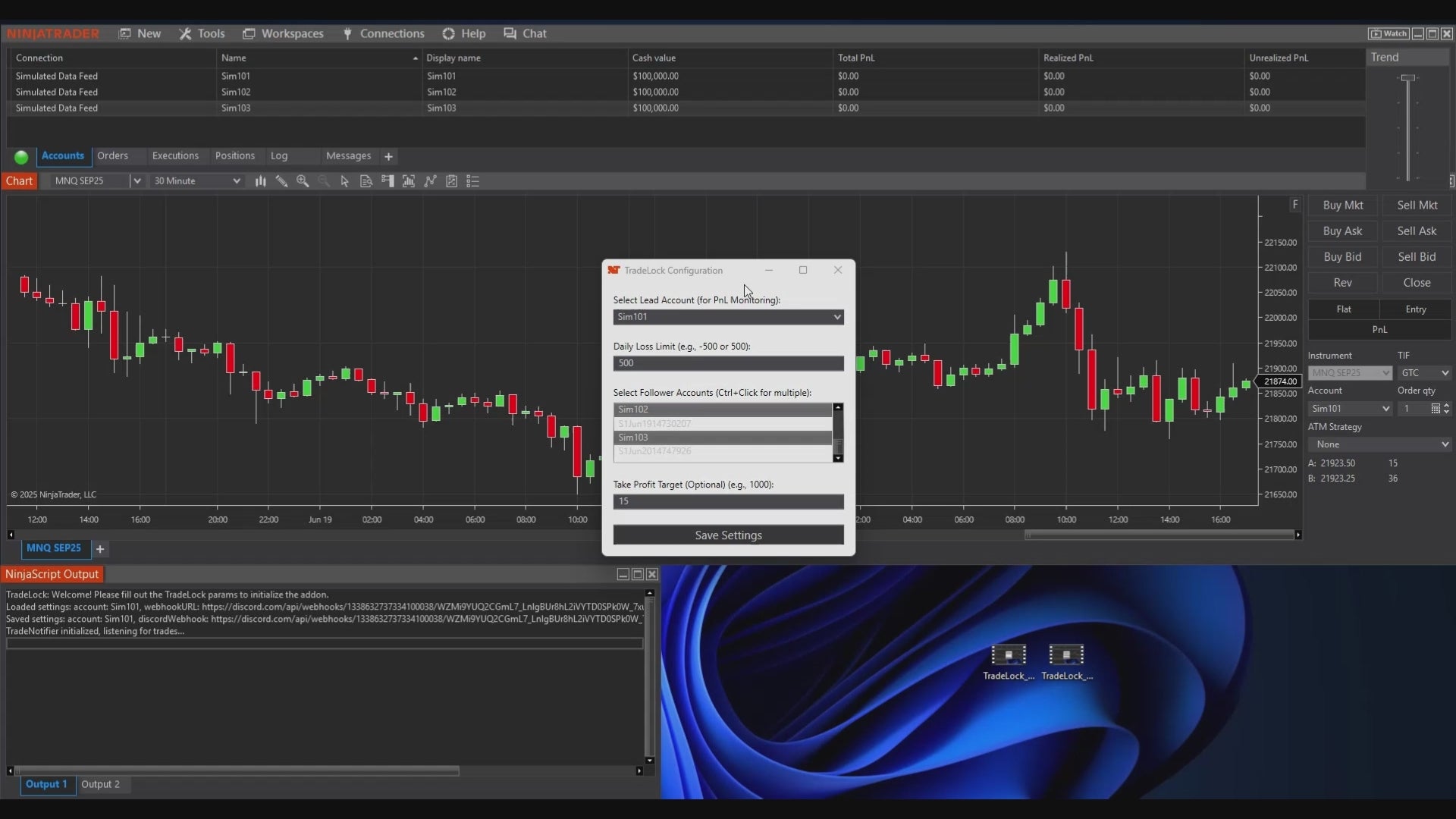Open the bar type chart style icon
The image size is (1456, 819).
(x=260, y=181)
